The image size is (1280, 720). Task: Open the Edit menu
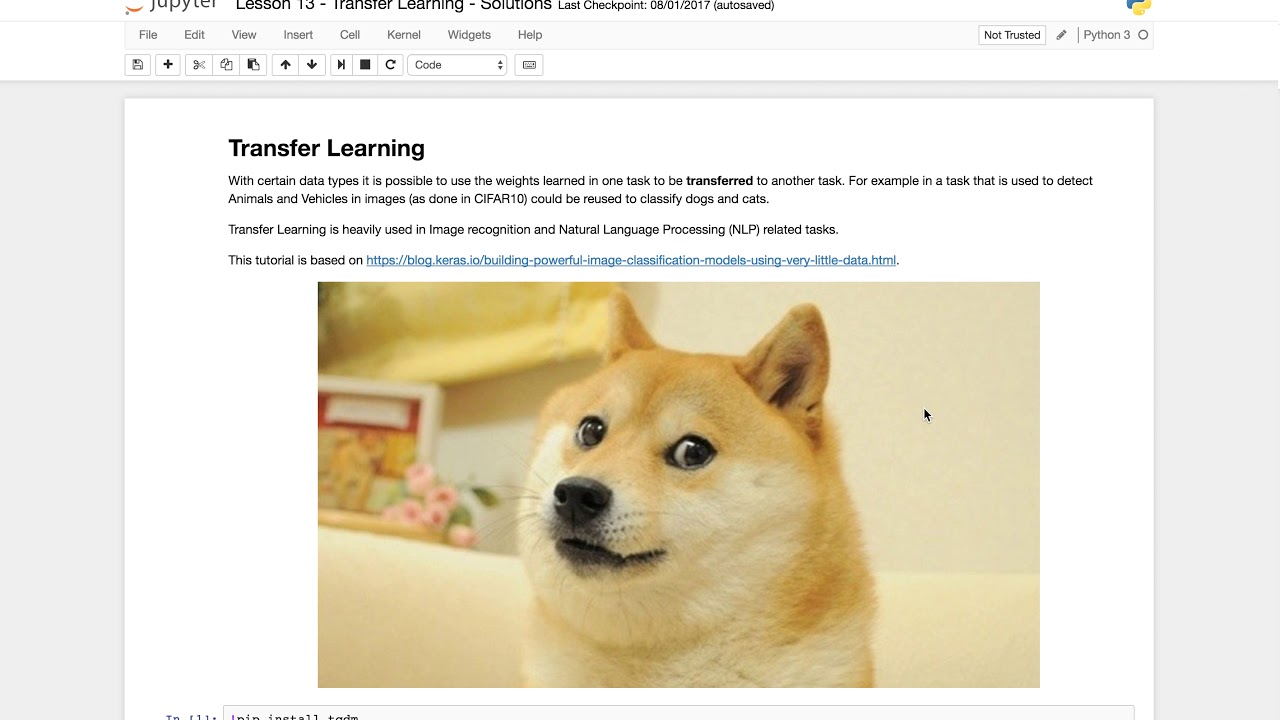click(194, 35)
